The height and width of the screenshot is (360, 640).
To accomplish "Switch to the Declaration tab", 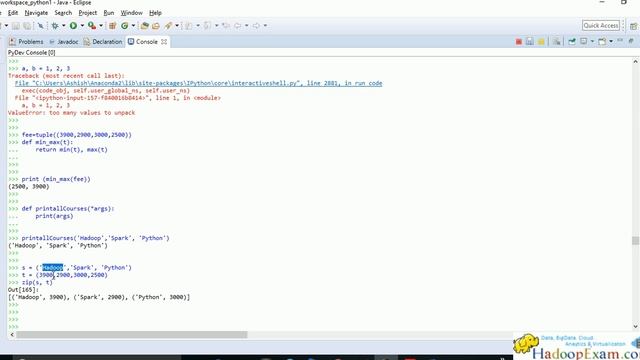I will click(x=103, y=42).
